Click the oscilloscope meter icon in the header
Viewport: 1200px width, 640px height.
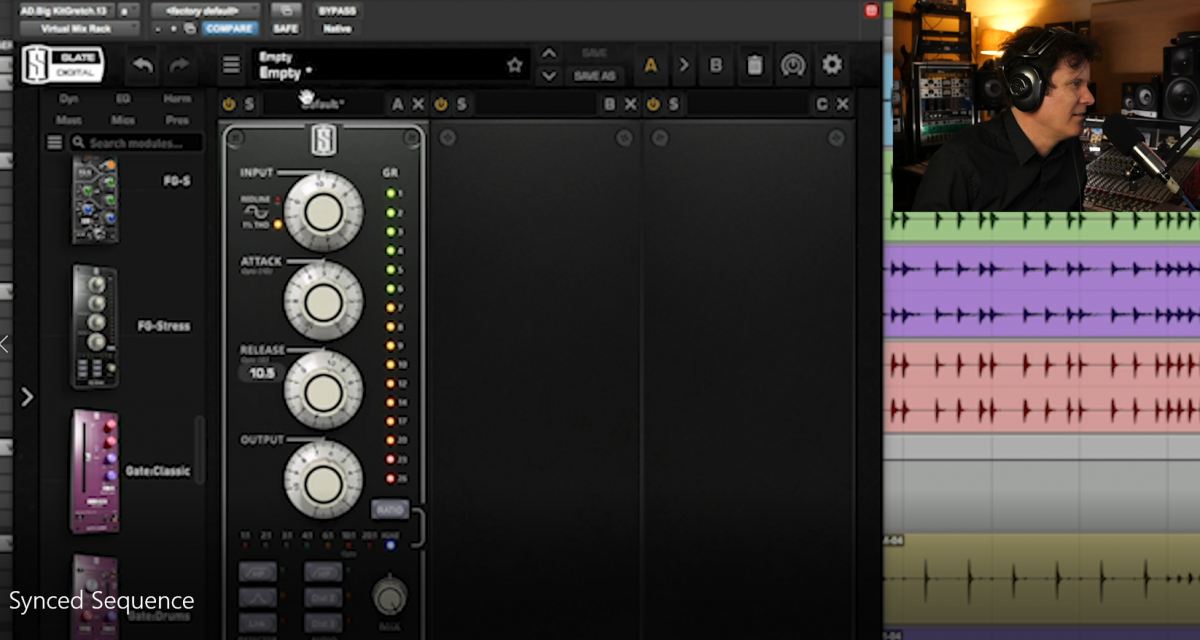pos(794,63)
